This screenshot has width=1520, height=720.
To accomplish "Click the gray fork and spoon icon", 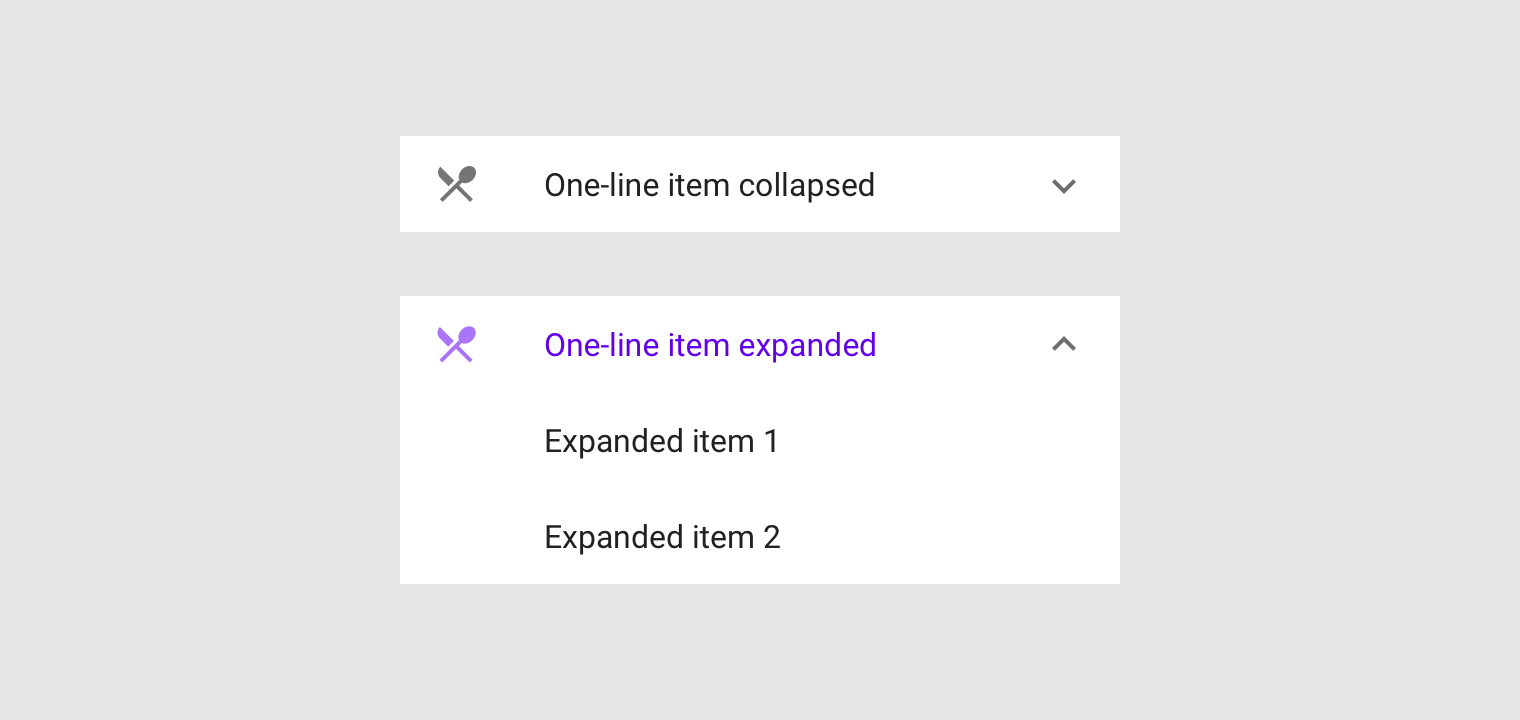I will [x=457, y=184].
